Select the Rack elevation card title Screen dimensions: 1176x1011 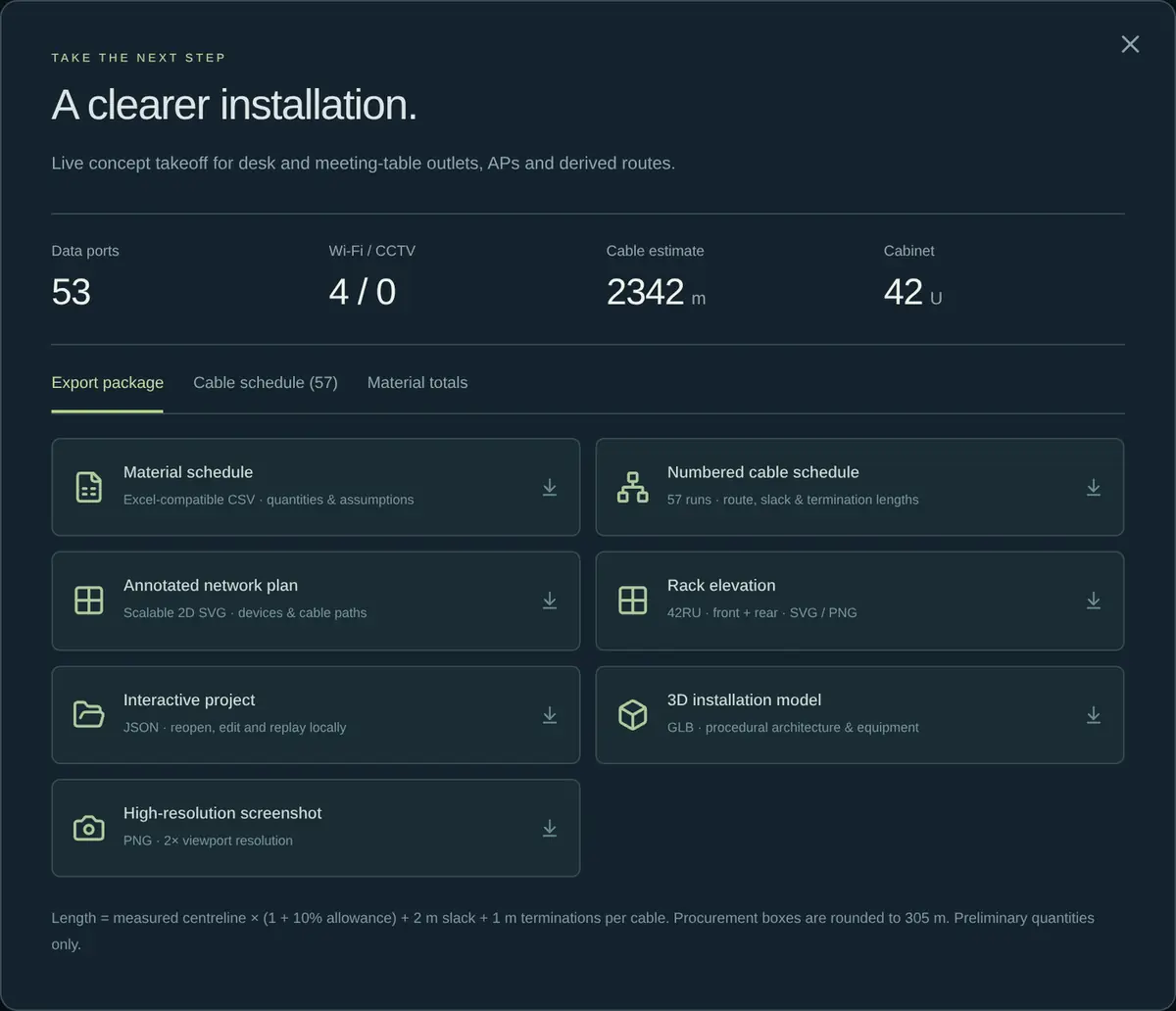(721, 586)
